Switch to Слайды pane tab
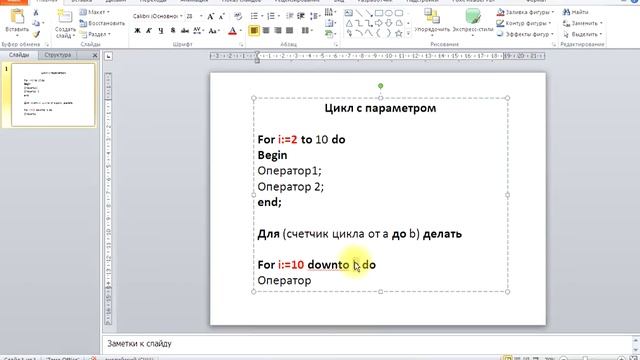 coord(19,55)
